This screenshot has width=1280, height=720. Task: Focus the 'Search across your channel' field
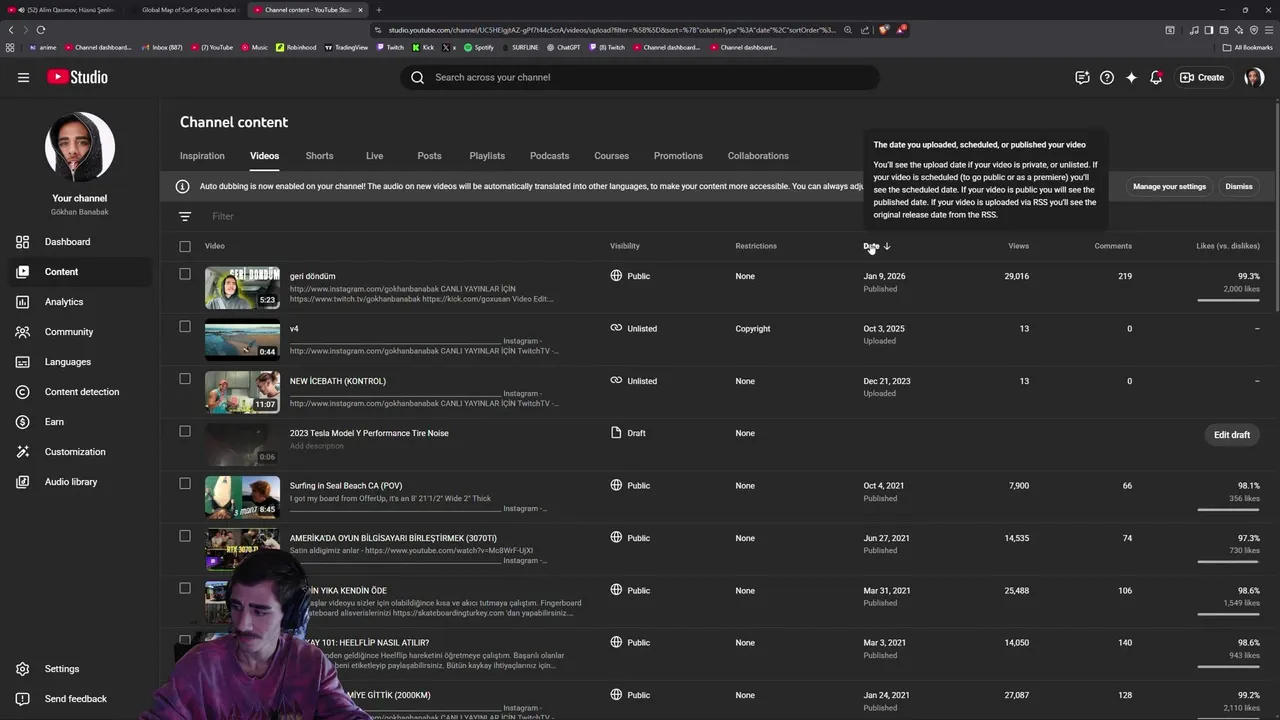click(x=640, y=77)
